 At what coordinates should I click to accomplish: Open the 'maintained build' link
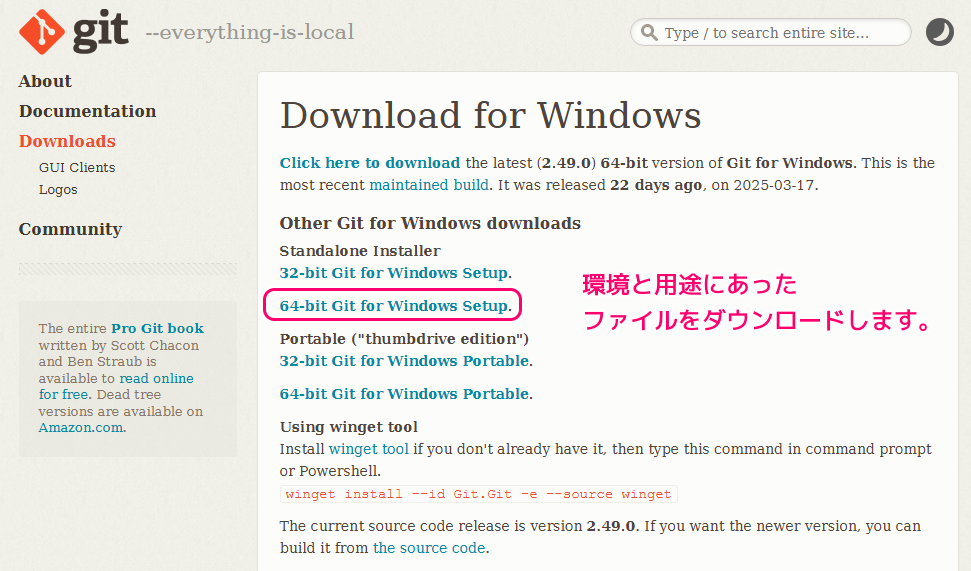pos(429,185)
